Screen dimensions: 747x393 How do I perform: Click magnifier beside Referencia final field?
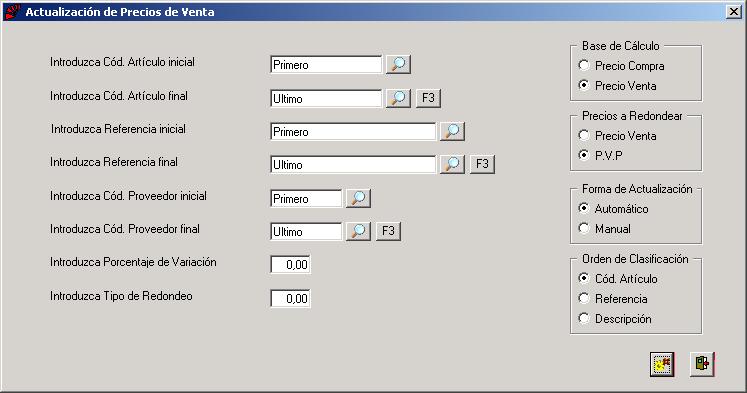coord(452,164)
